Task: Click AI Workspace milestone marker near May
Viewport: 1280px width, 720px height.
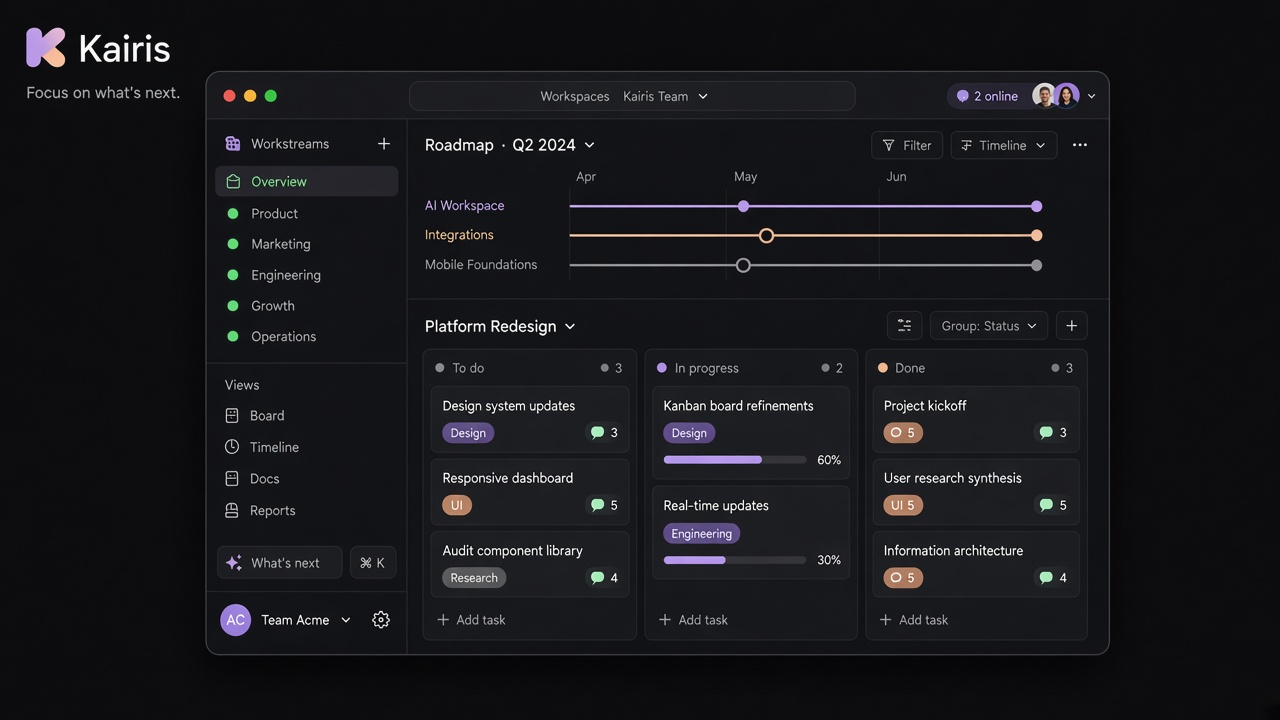Action: [x=743, y=206]
